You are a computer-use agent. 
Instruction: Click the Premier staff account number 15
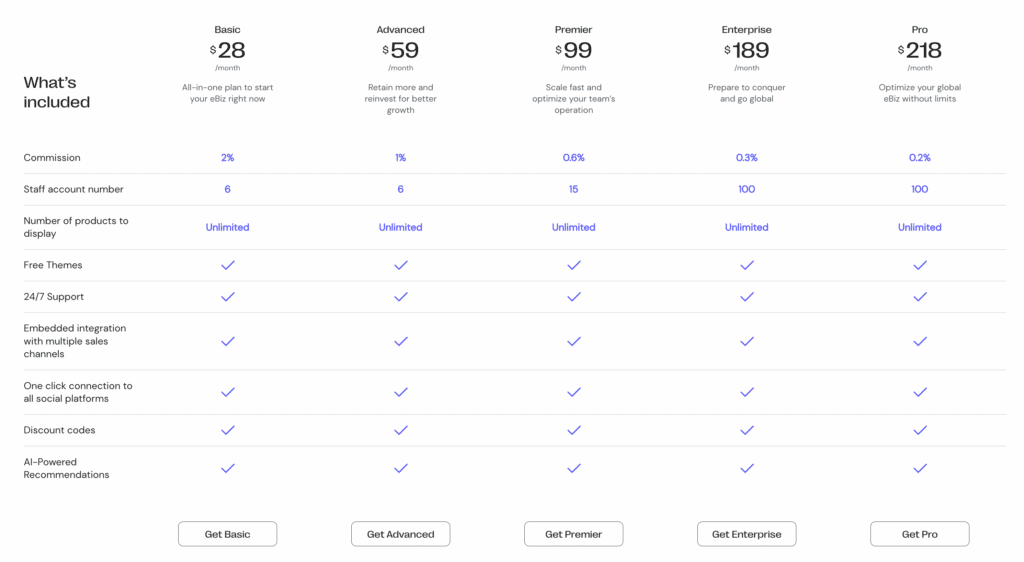point(573,189)
